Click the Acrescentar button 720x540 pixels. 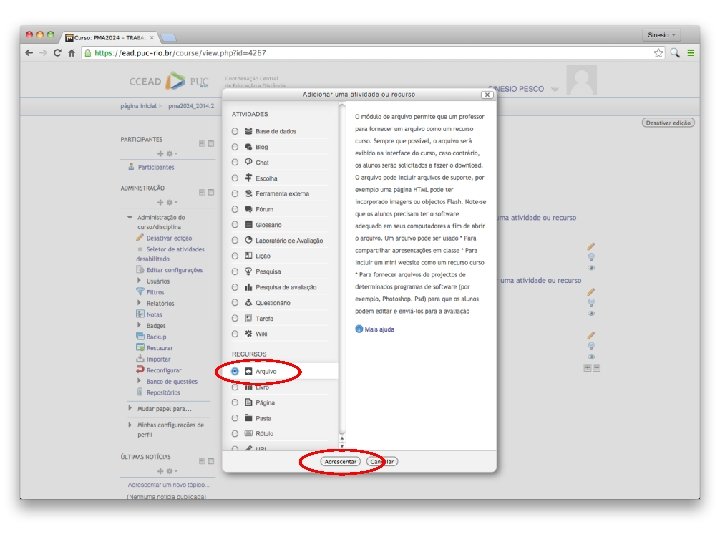point(340,461)
